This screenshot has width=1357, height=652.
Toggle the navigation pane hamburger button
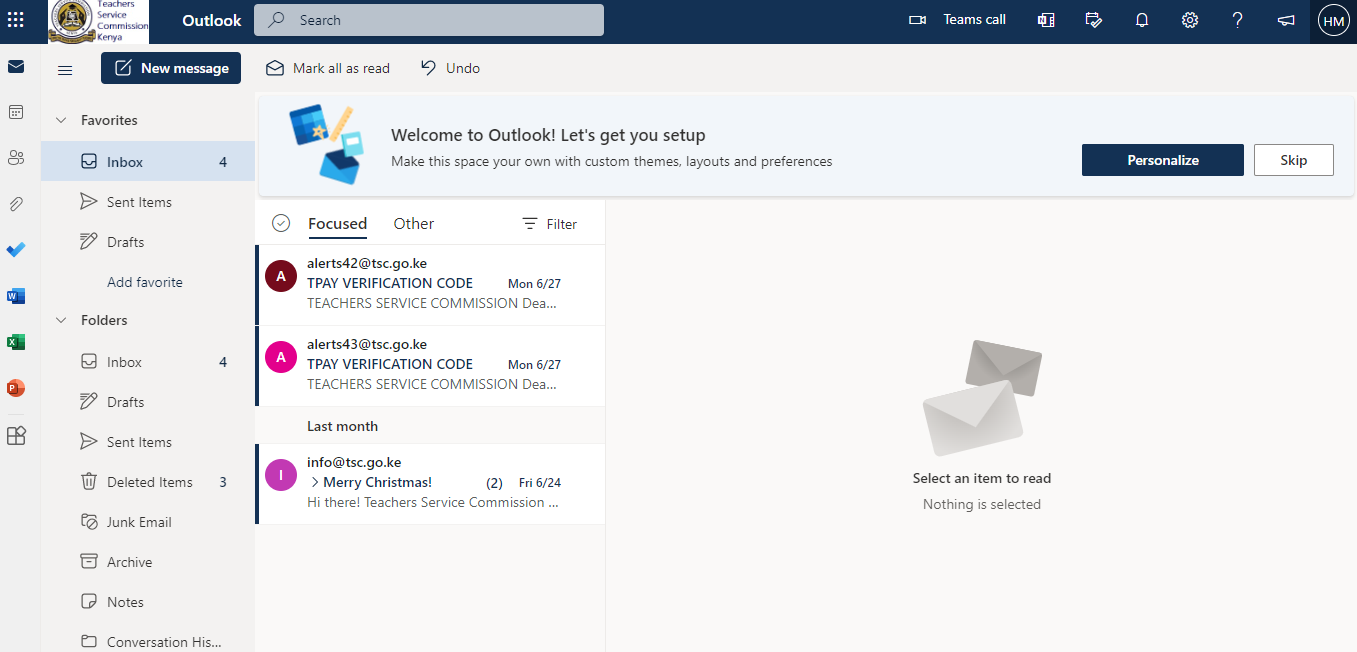pos(65,69)
